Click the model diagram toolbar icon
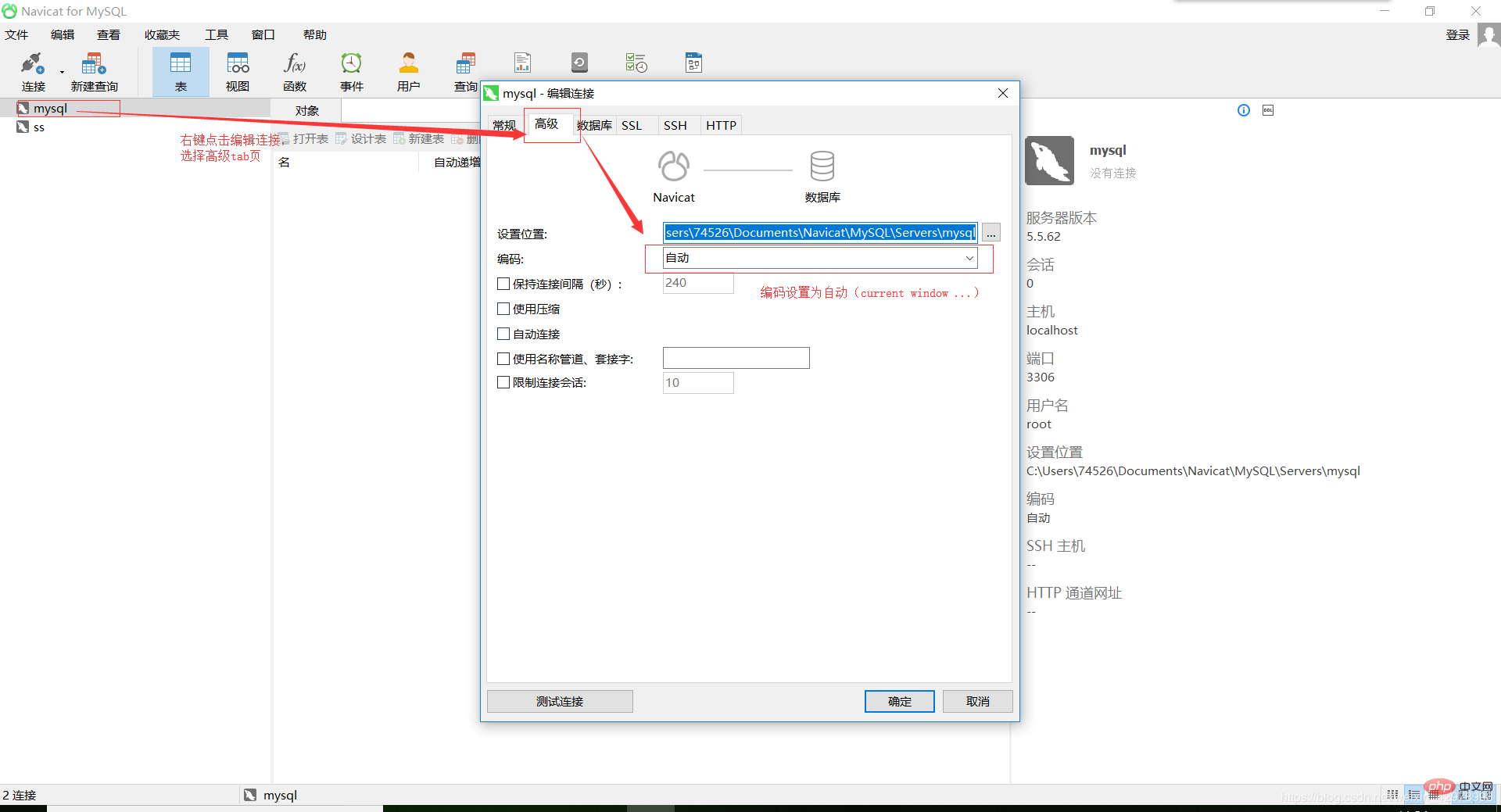 [x=693, y=63]
